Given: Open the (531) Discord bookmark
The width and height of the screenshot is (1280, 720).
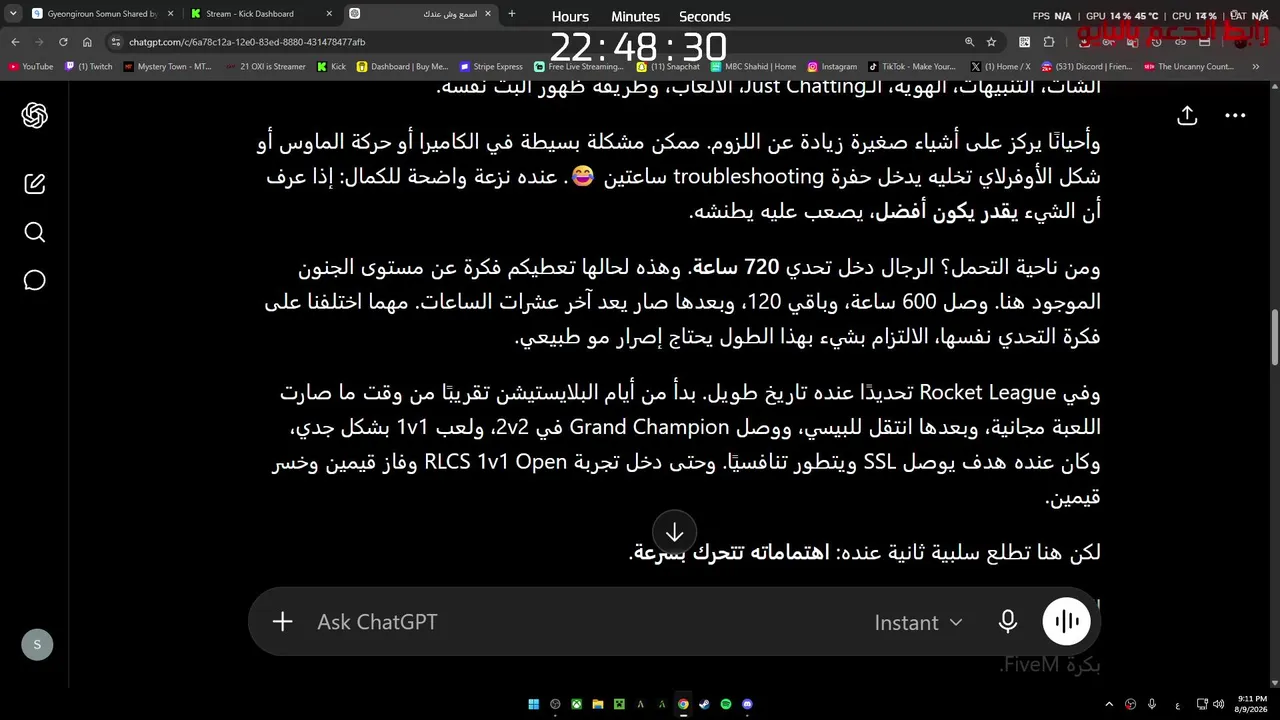Looking at the screenshot, I should 1087,67.
